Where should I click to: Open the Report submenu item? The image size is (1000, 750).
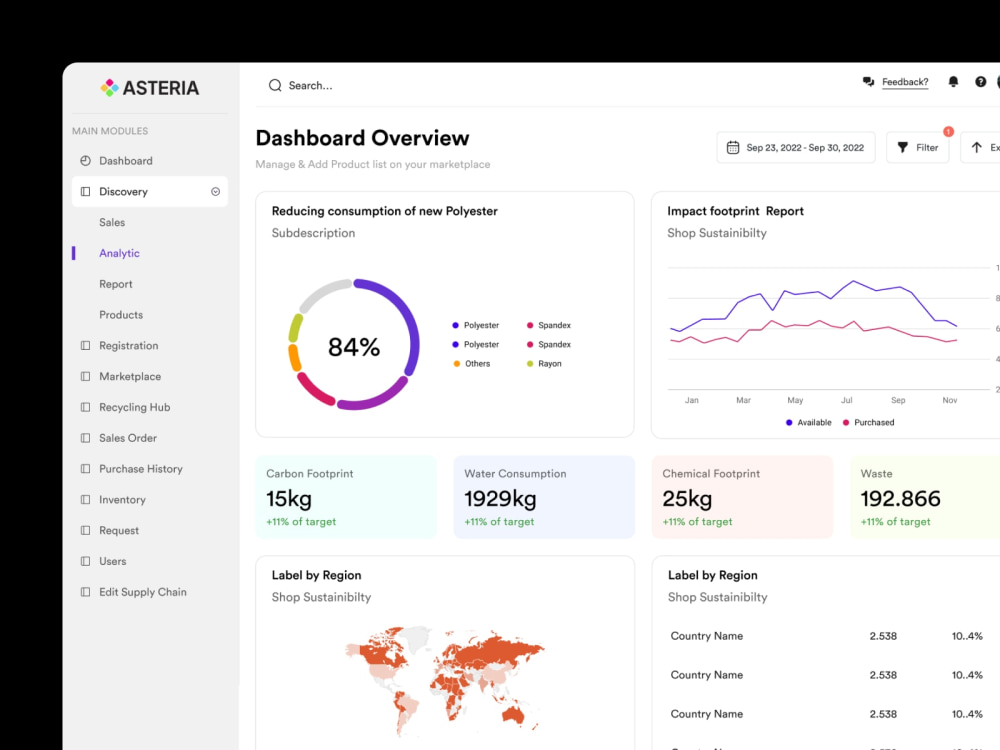[x=115, y=284]
